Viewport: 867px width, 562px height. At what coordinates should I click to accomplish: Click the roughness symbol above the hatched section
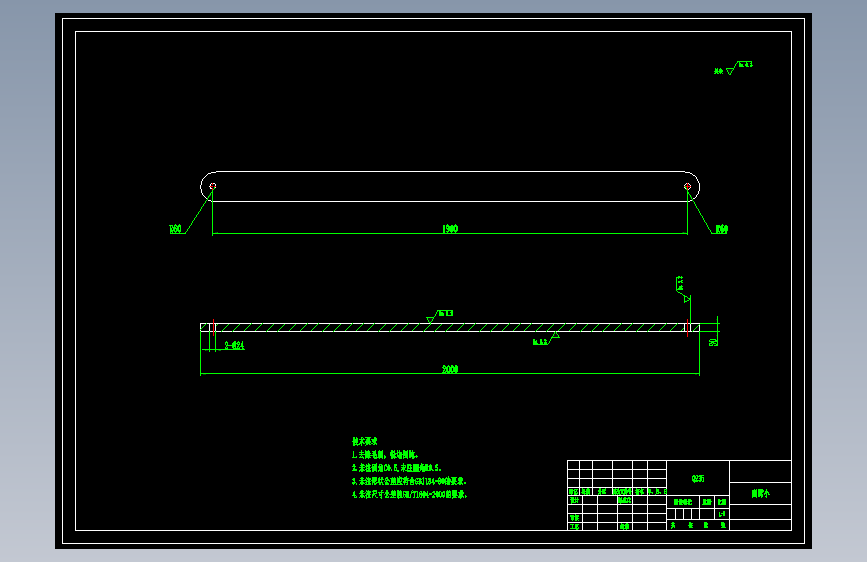pos(440,316)
